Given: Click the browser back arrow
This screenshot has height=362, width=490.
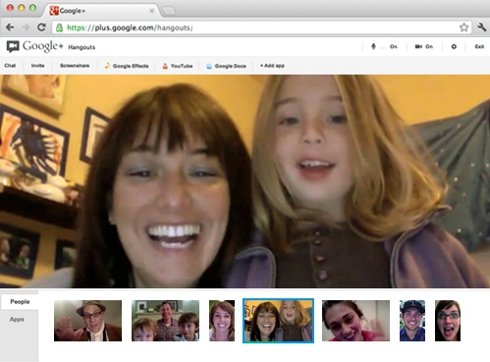Looking at the screenshot, I should (10, 27).
